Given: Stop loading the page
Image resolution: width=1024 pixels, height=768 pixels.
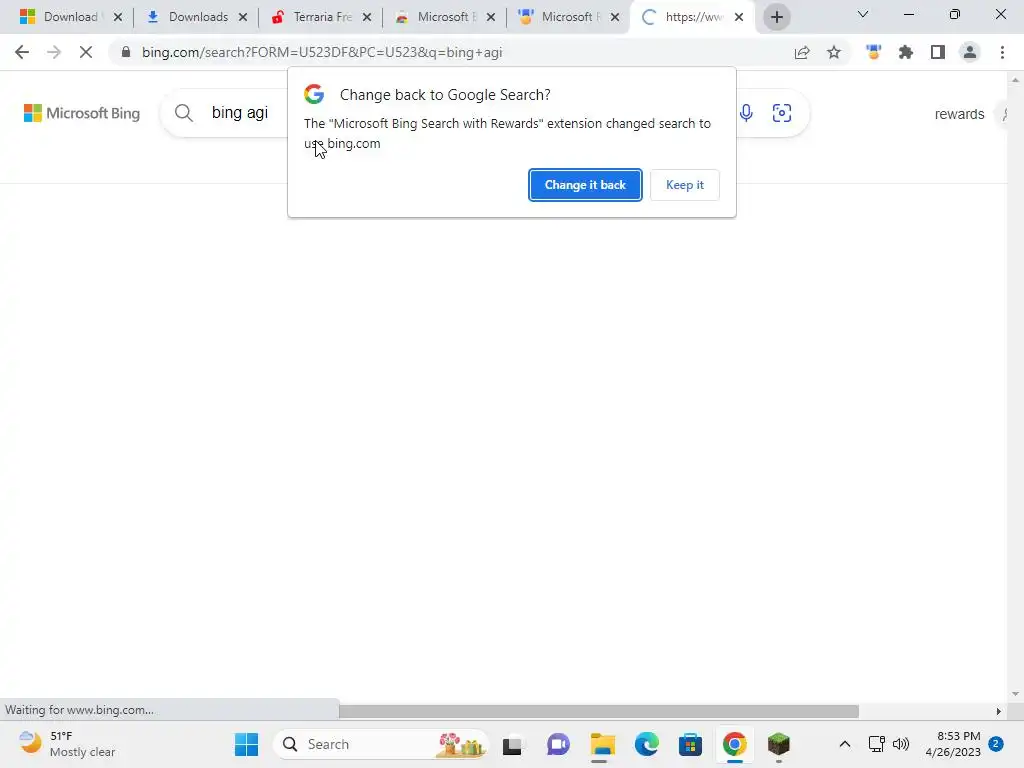Looking at the screenshot, I should point(86,52).
